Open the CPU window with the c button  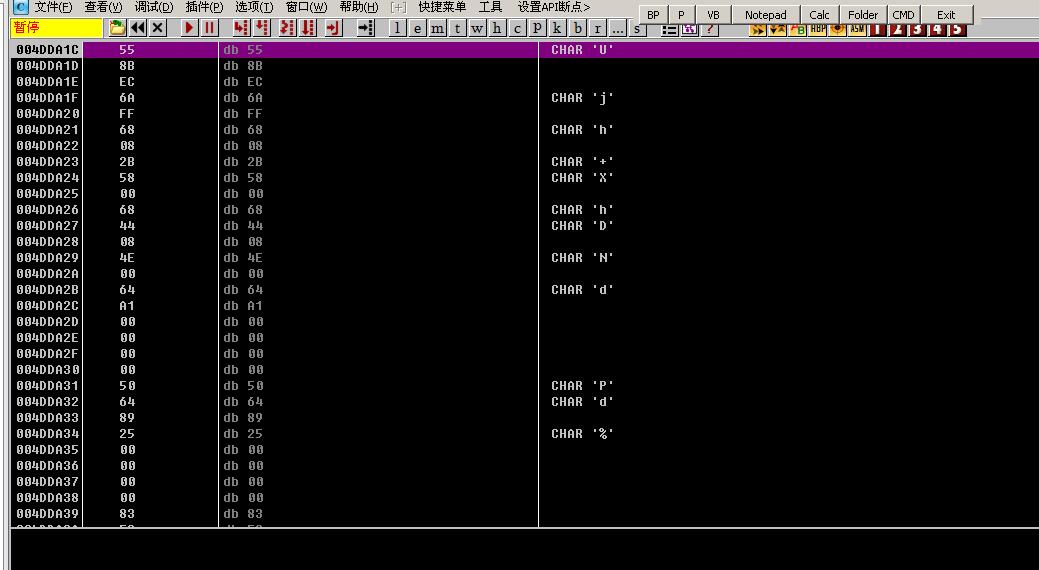point(518,28)
